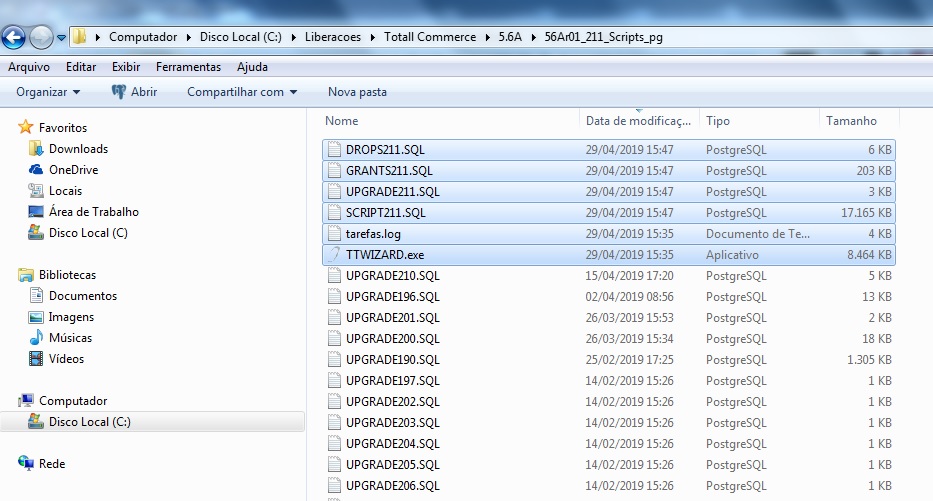This screenshot has height=501, width=933.
Task: Open Imagens library
Action: (x=71, y=317)
